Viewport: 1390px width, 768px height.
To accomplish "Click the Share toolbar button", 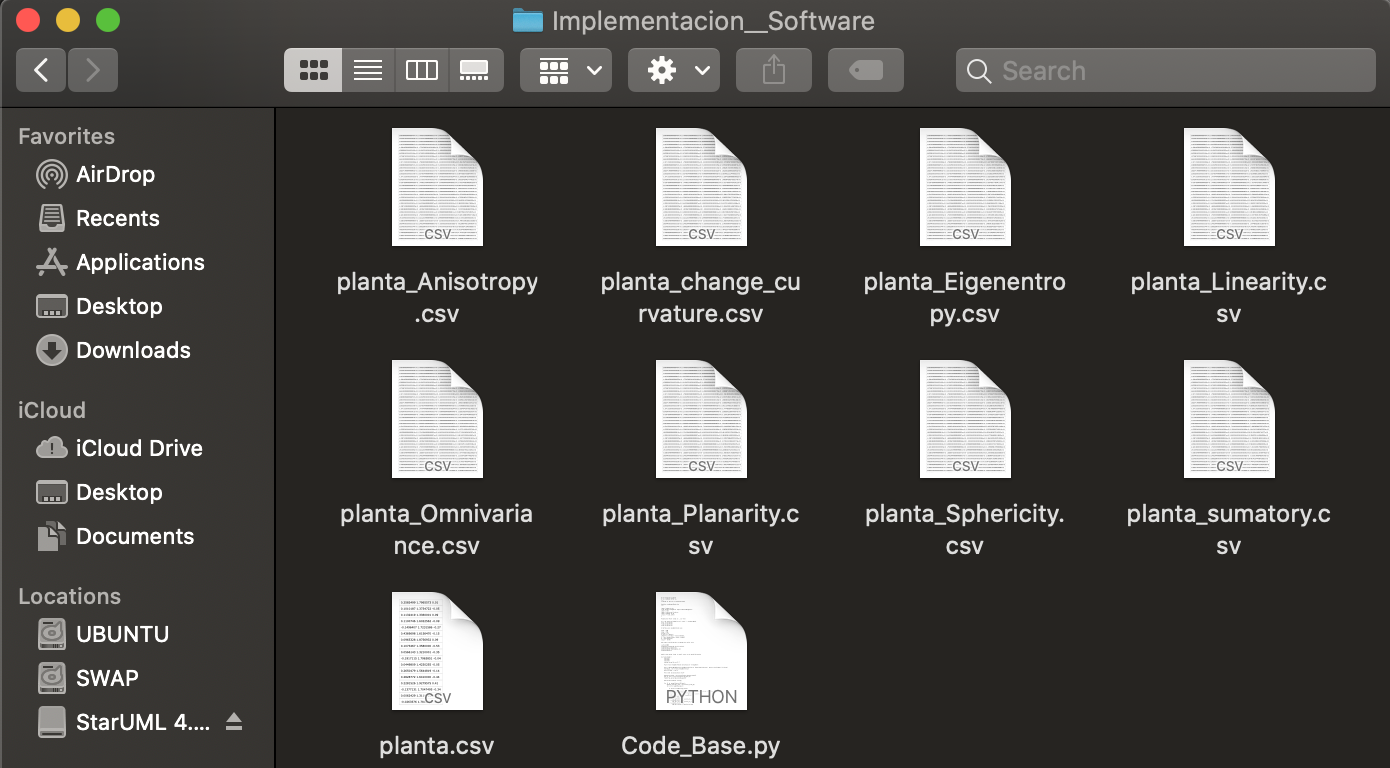I will 773,70.
